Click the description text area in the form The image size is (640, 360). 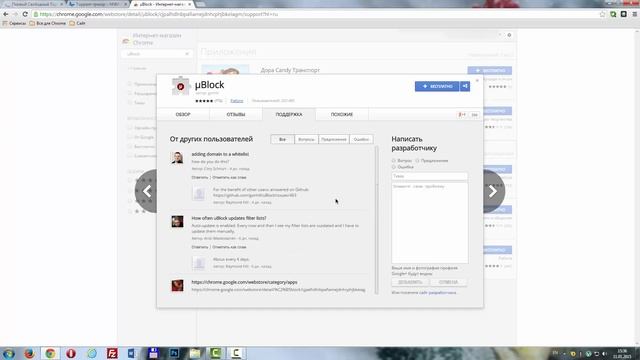[x=430, y=223]
